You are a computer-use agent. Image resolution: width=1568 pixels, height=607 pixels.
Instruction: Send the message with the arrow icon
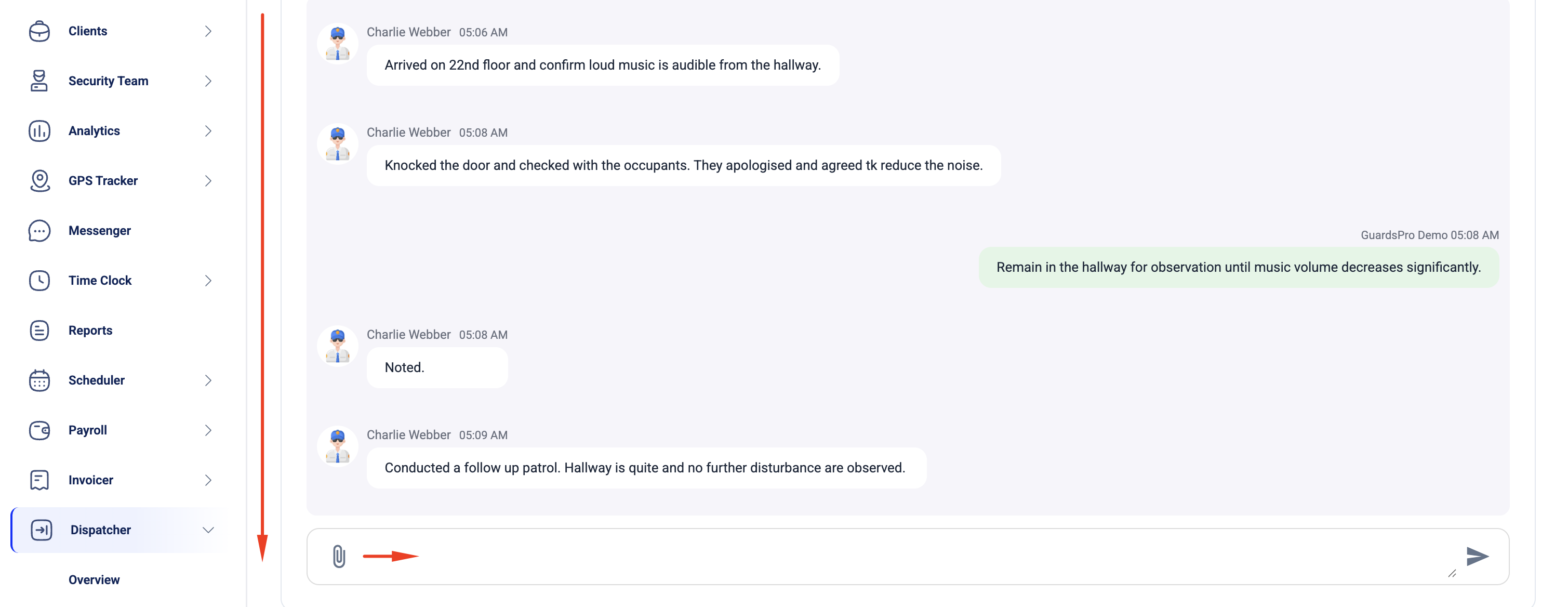coord(1477,556)
